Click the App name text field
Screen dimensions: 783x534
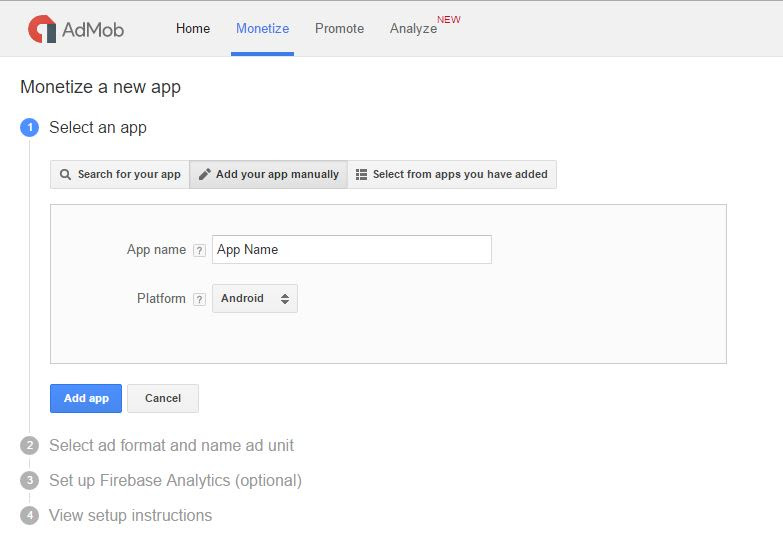(351, 250)
